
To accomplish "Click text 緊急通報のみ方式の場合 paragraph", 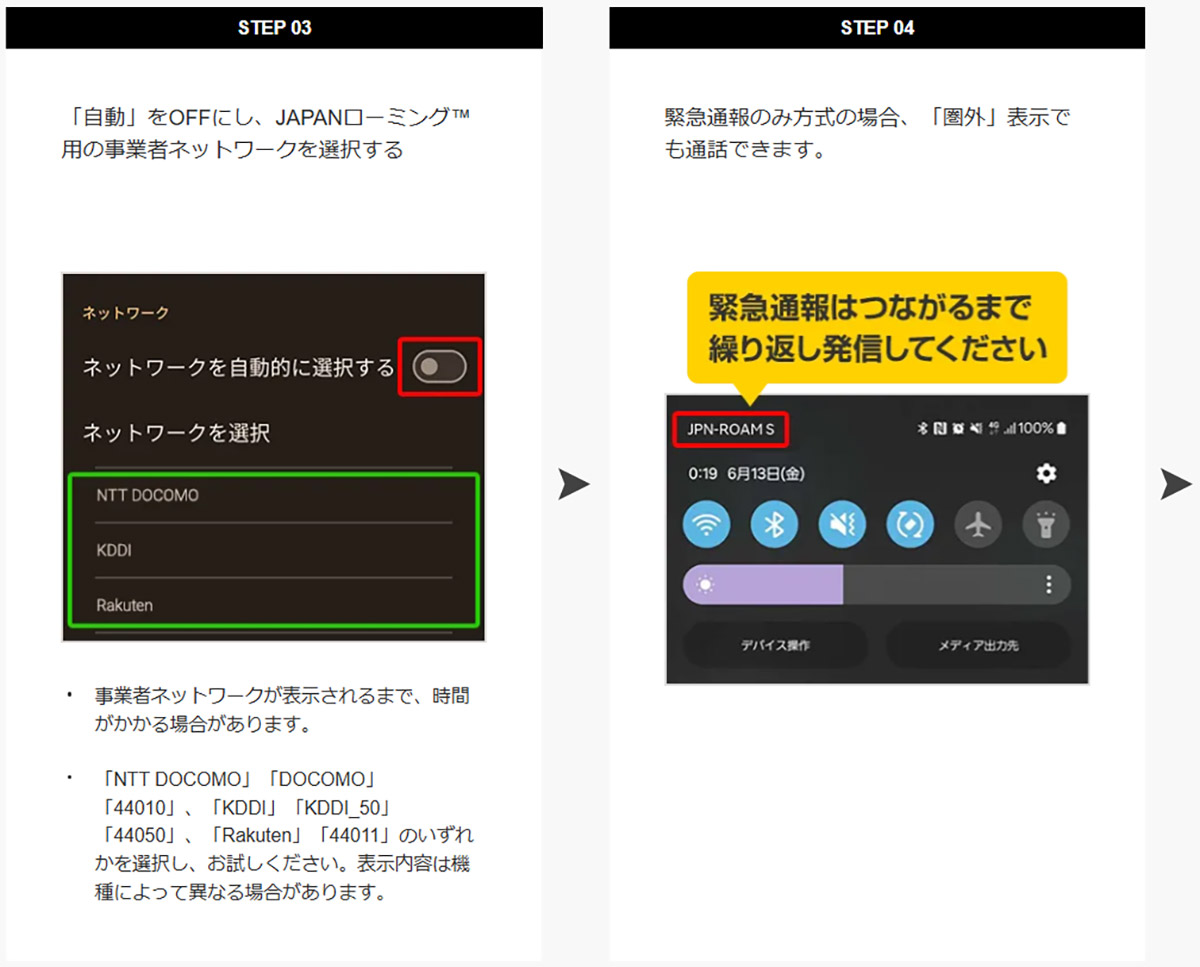I will click(867, 133).
